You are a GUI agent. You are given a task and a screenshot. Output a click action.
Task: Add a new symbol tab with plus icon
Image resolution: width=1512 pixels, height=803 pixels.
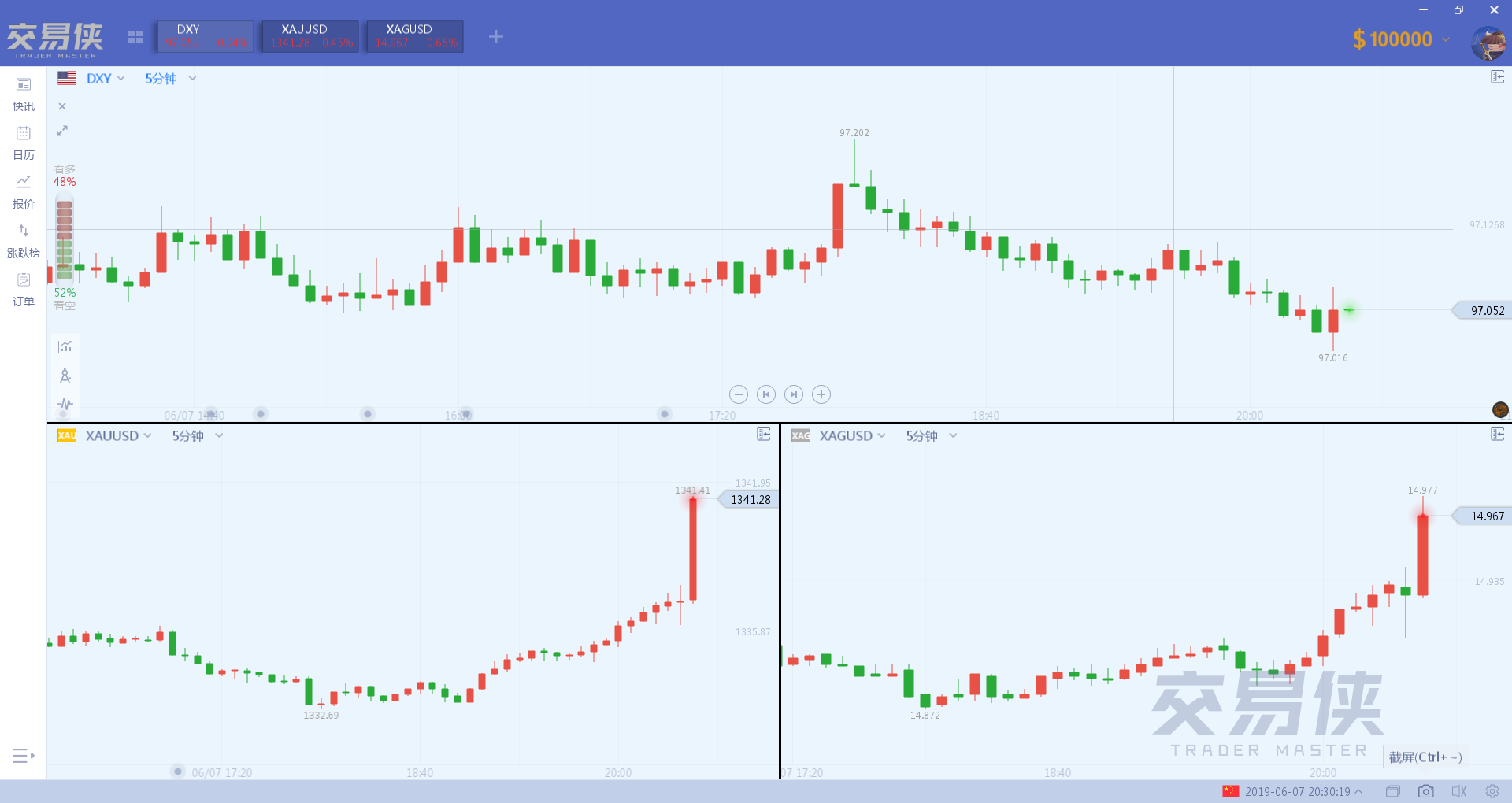(495, 36)
